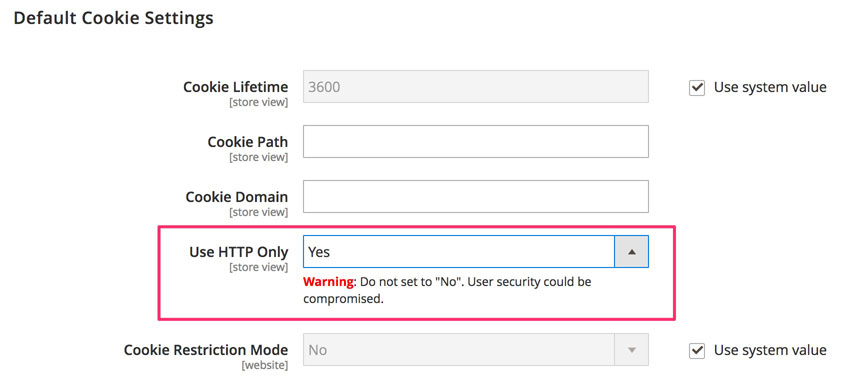Focus the Cookie Path text field
The height and width of the screenshot is (383, 842).
click(476, 142)
